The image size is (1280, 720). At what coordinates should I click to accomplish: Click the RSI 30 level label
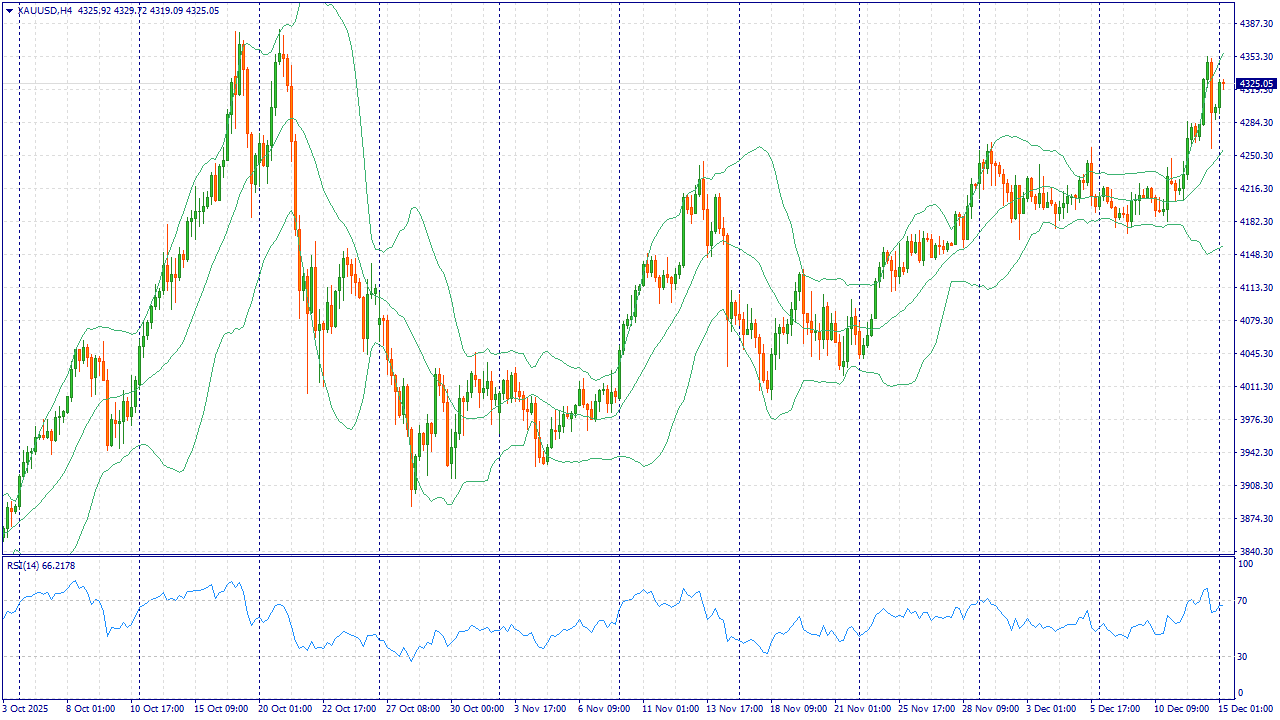coord(1244,656)
